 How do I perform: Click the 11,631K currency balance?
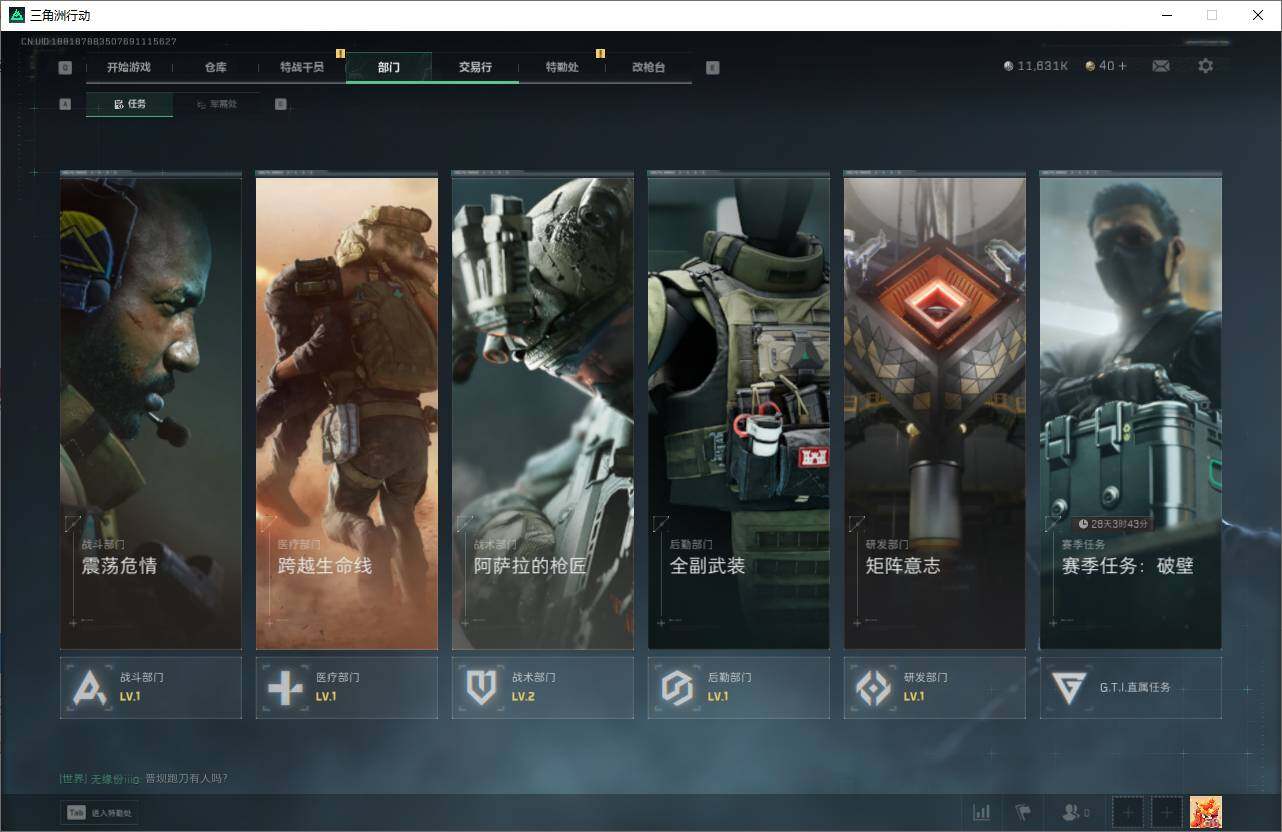[x=1036, y=66]
